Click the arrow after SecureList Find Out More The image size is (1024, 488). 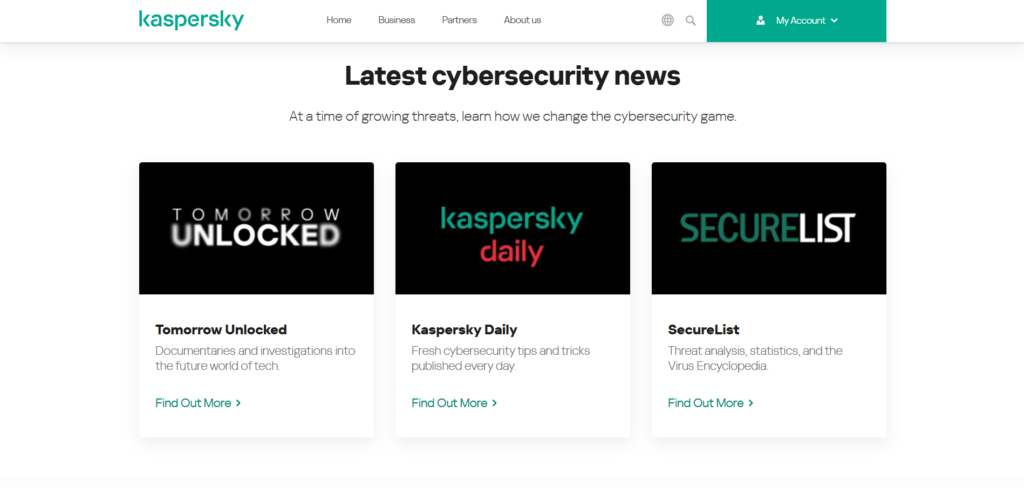click(x=750, y=403)
